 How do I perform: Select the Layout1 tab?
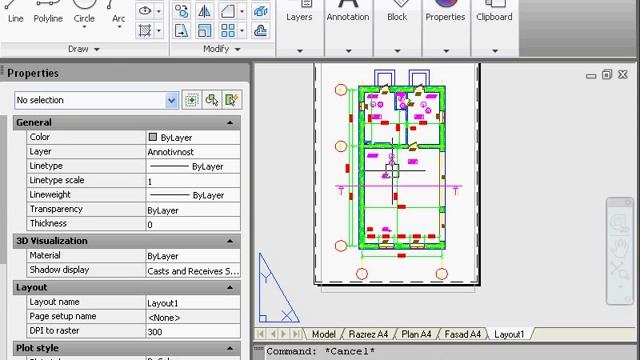(x=509, y=334)
